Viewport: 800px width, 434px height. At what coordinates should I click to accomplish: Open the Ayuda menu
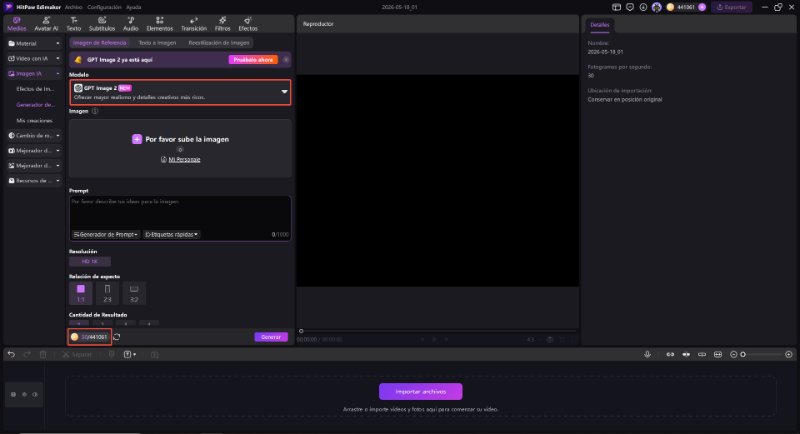click(x=134, y=7)
